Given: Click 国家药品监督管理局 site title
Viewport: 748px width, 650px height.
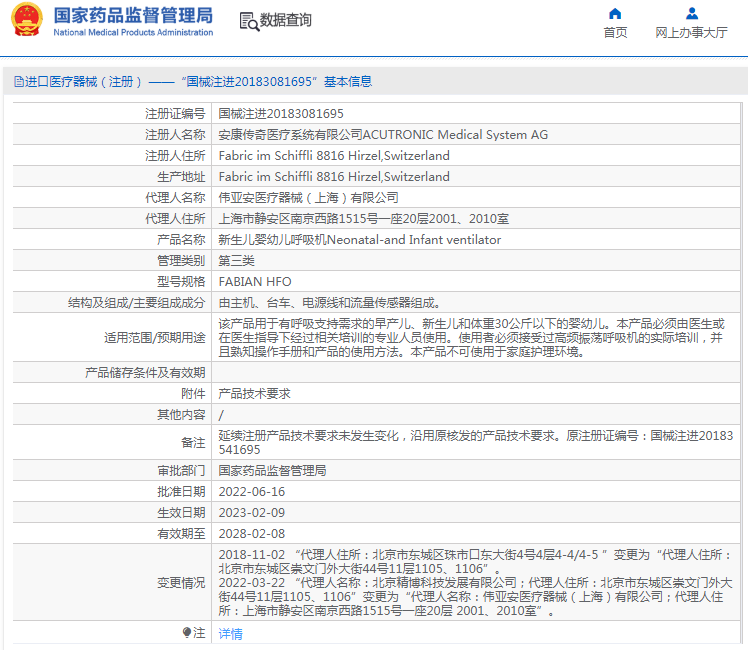Looking at the screenshot, I should tap(132, 16).
